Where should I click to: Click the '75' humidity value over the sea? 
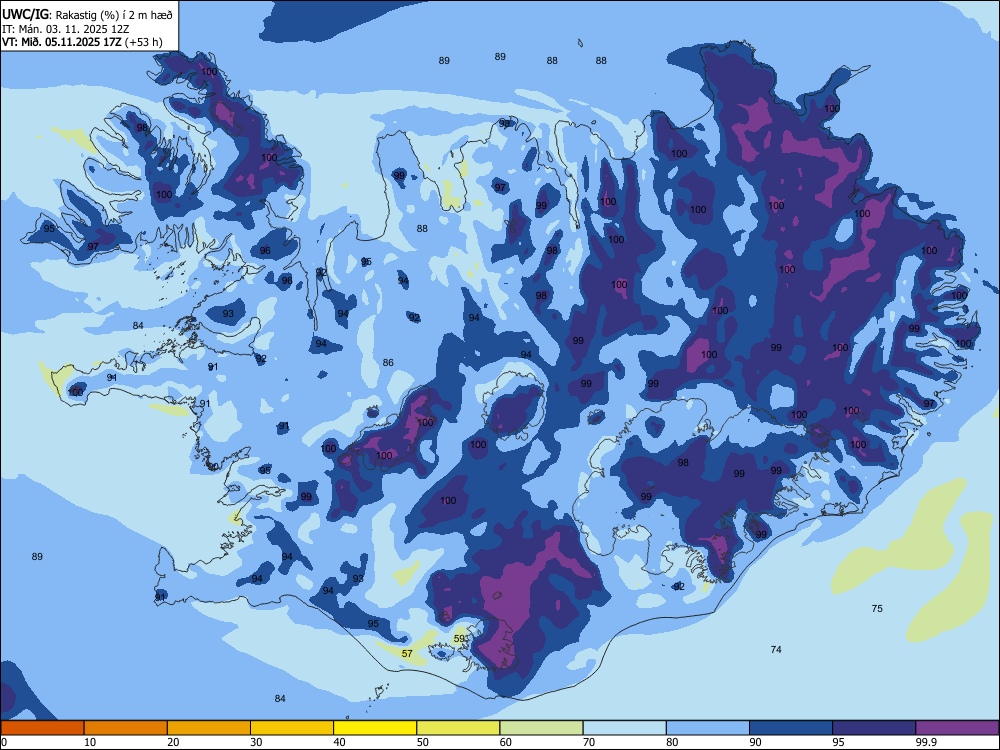tap(877, 608)
